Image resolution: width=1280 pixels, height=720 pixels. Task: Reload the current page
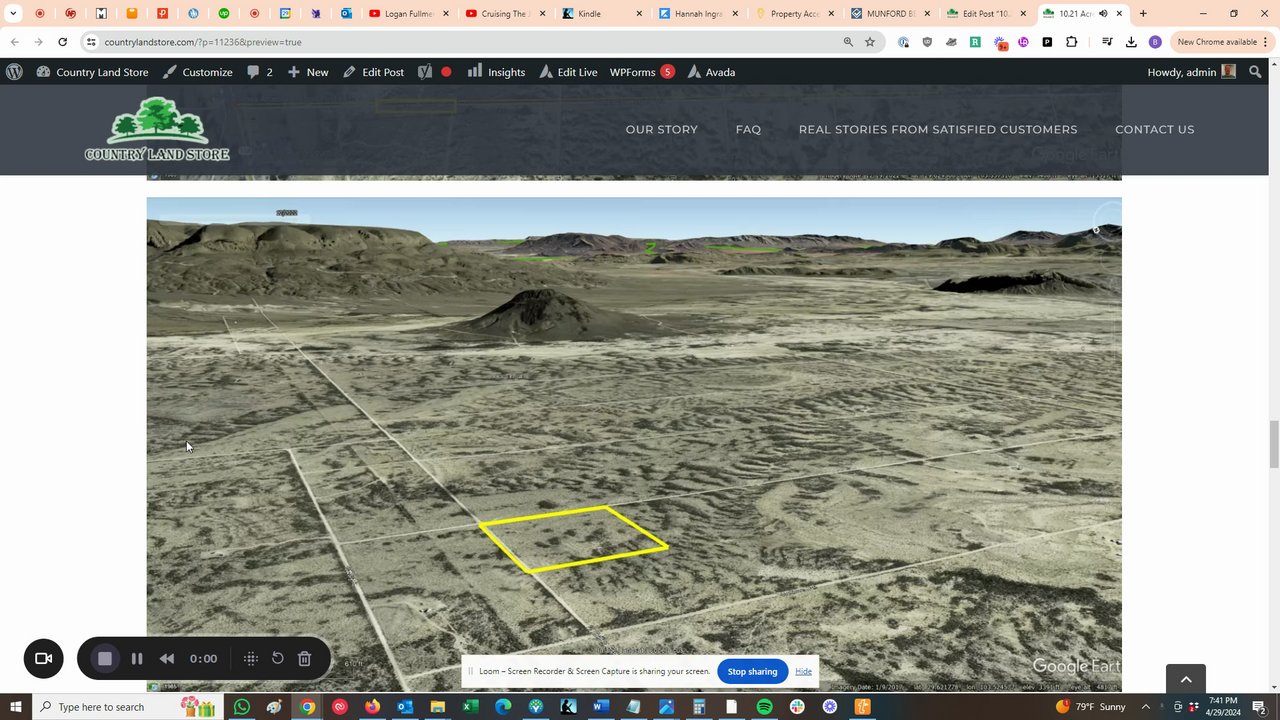[62, 42]
